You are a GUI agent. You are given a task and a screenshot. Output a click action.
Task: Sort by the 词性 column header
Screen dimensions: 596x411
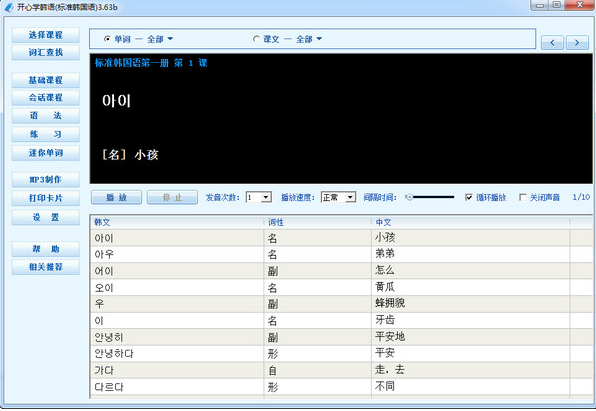pos(317,222)
